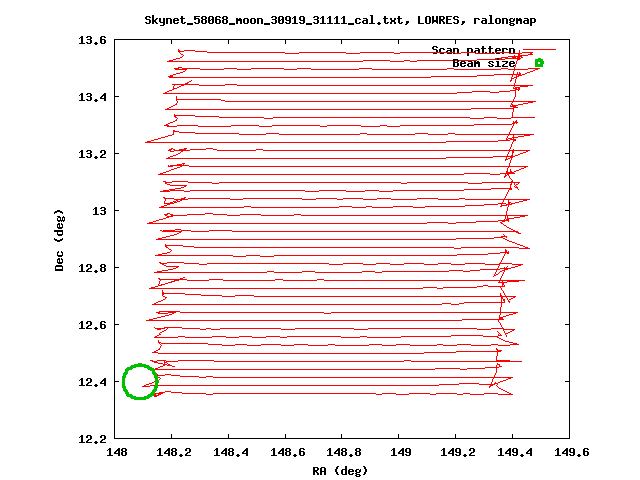
Task: Click the 149.4 tick label on RA axis
Action: (x=515, y=452)
